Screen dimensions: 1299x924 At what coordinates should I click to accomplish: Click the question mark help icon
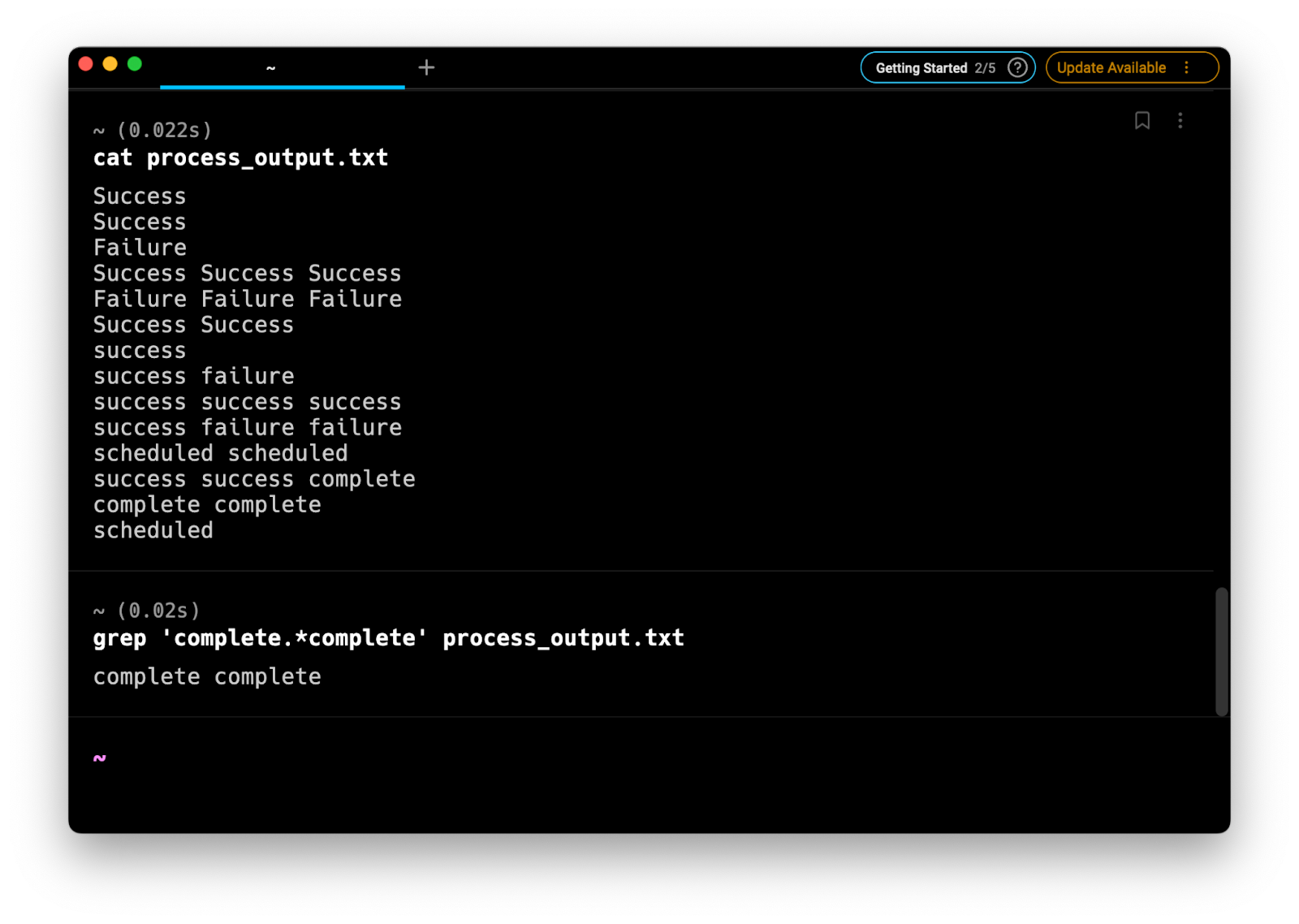point(1016,67)
